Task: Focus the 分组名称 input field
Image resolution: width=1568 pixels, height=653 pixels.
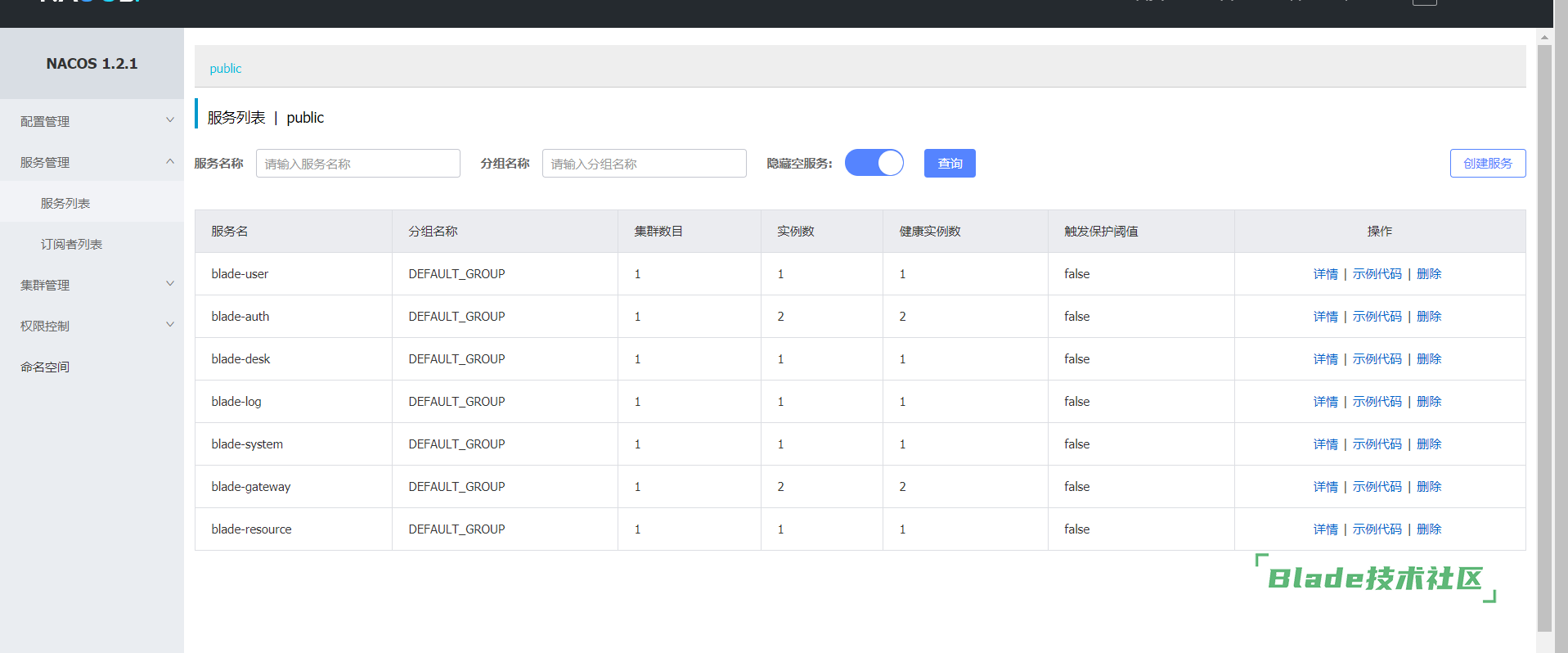Action: 645,164
